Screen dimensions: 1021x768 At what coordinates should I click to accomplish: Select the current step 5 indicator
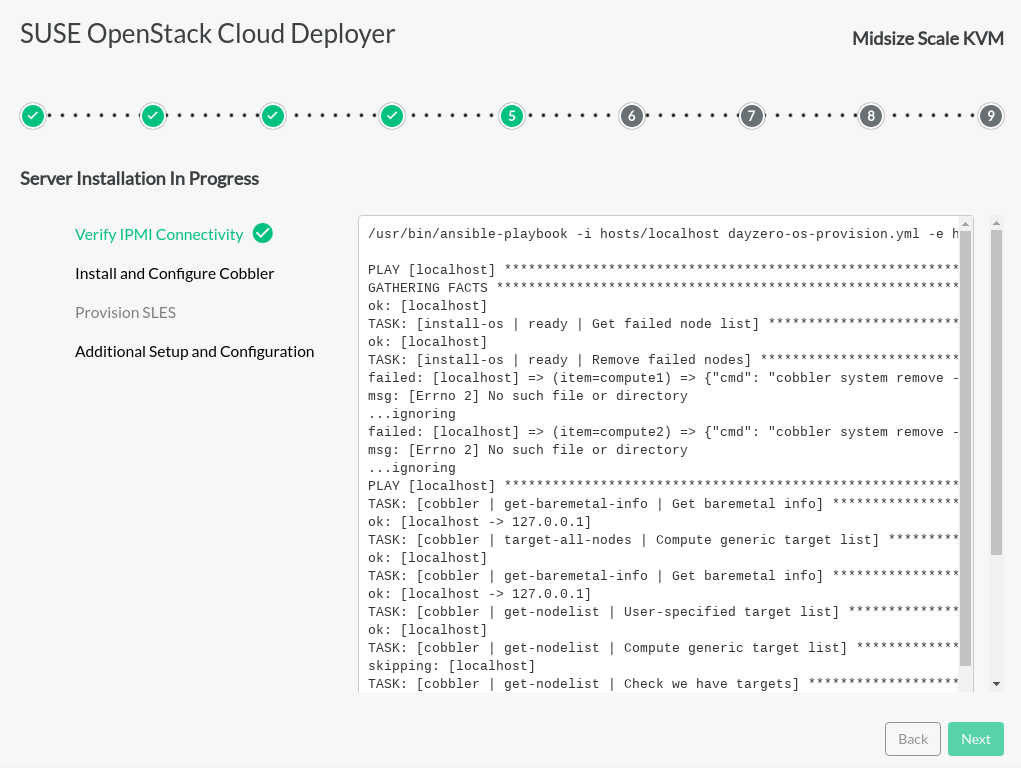tap(511, 116)
